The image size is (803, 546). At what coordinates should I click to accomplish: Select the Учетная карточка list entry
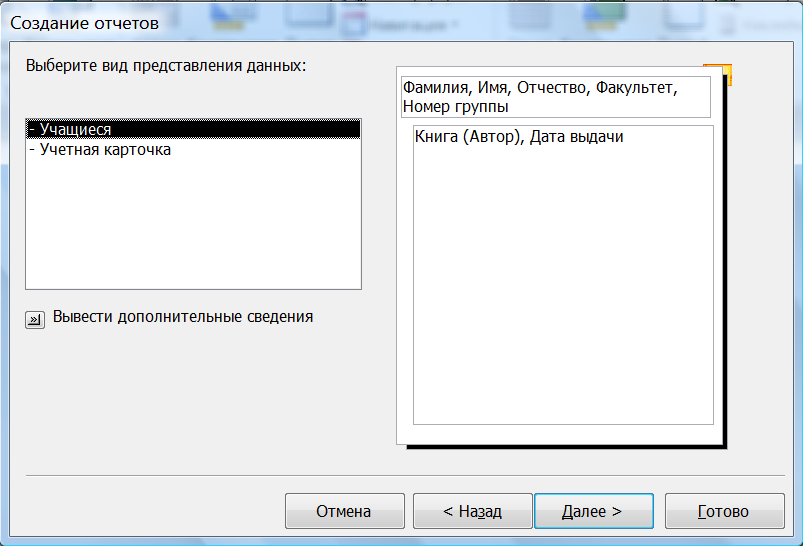point(193,150)
